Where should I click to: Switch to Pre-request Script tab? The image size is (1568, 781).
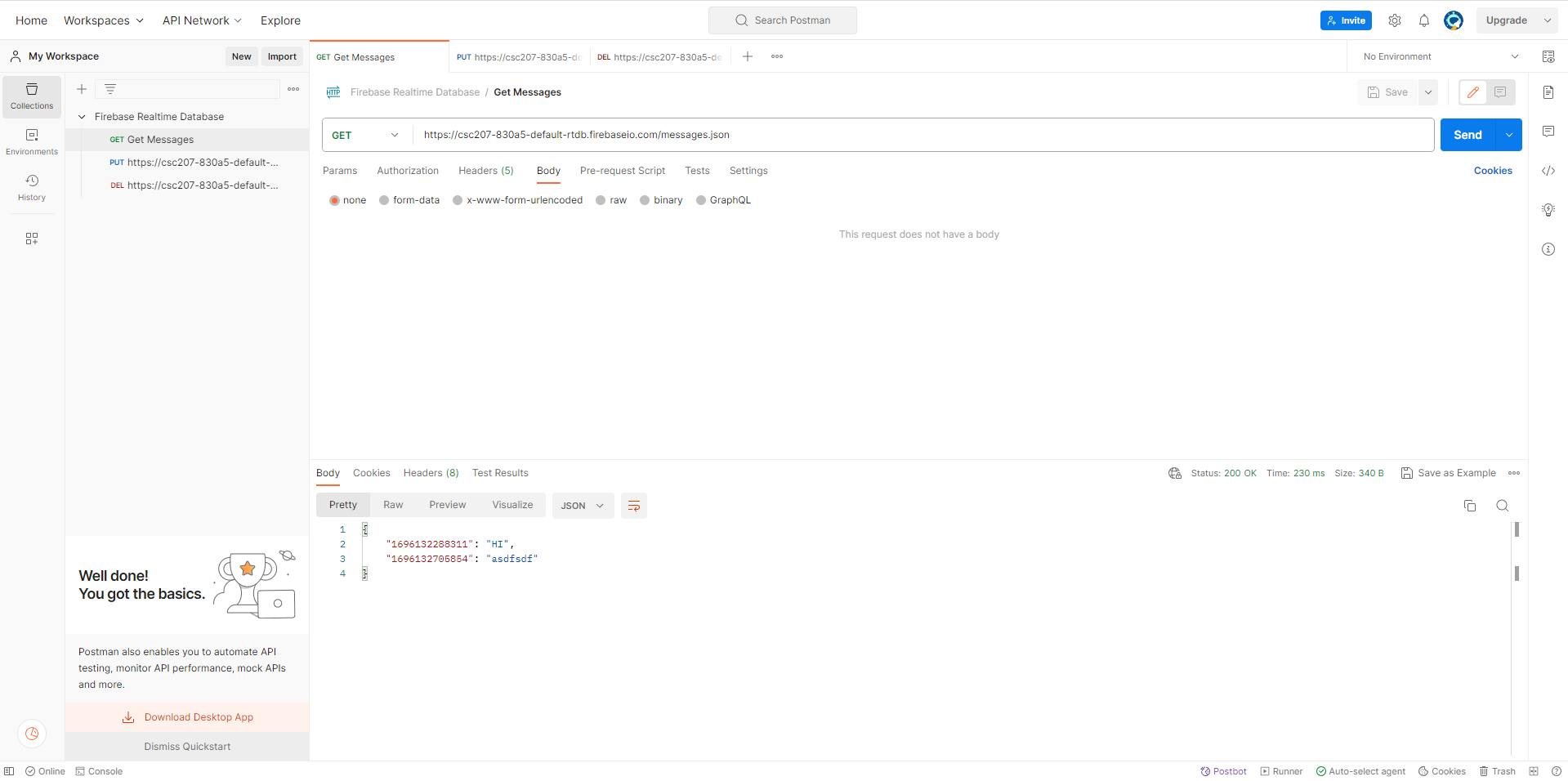pos(623,171)
